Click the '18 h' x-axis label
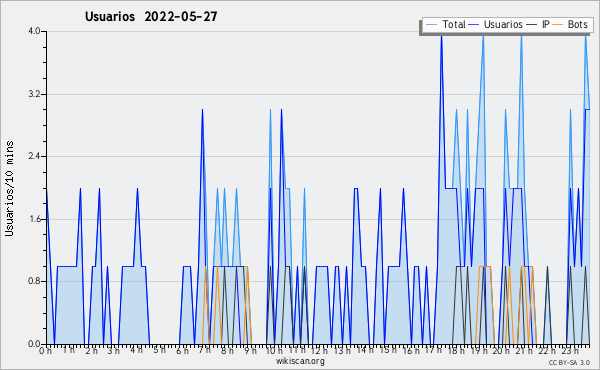The width and height of the screenshot is (600, 370). (x=457, y=350)
